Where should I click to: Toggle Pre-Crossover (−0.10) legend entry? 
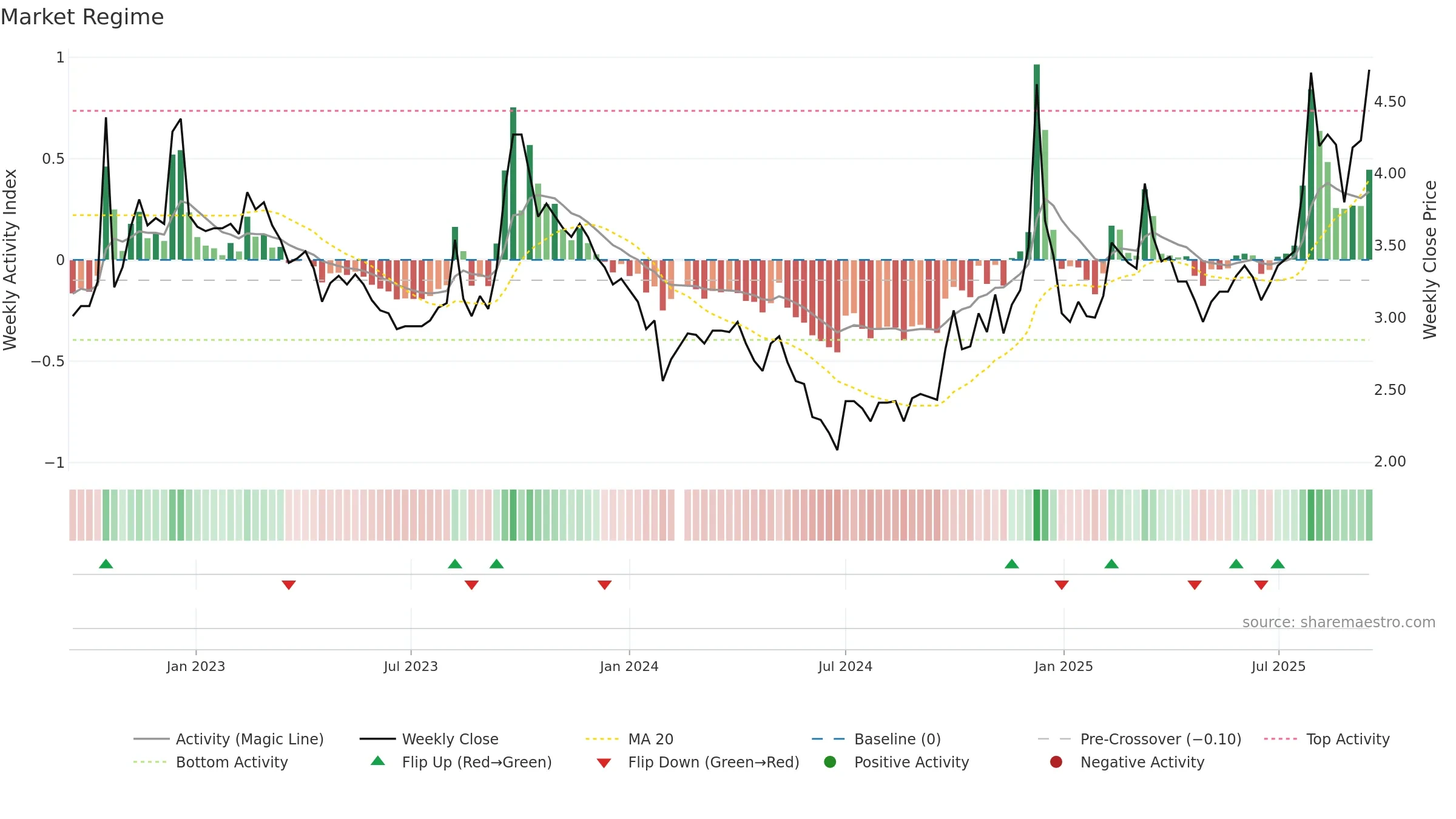(x=1139, y=739)
